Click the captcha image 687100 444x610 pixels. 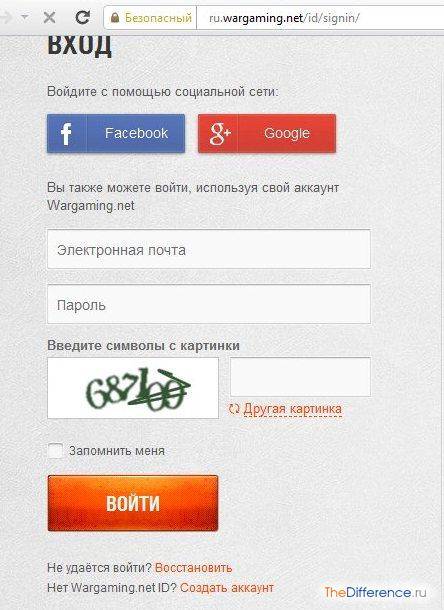(x=133, y=388)
